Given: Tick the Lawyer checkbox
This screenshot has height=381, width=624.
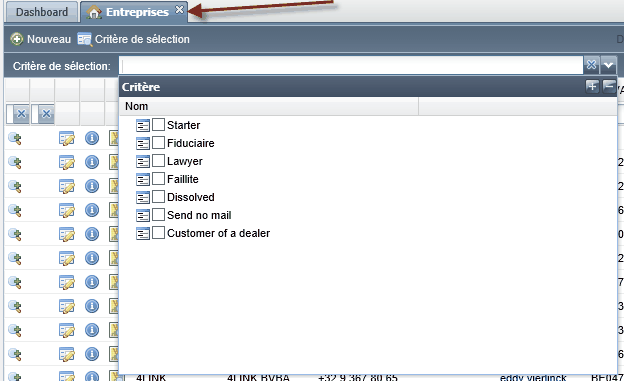Looking at the screenshot, I should pos(158,160).
